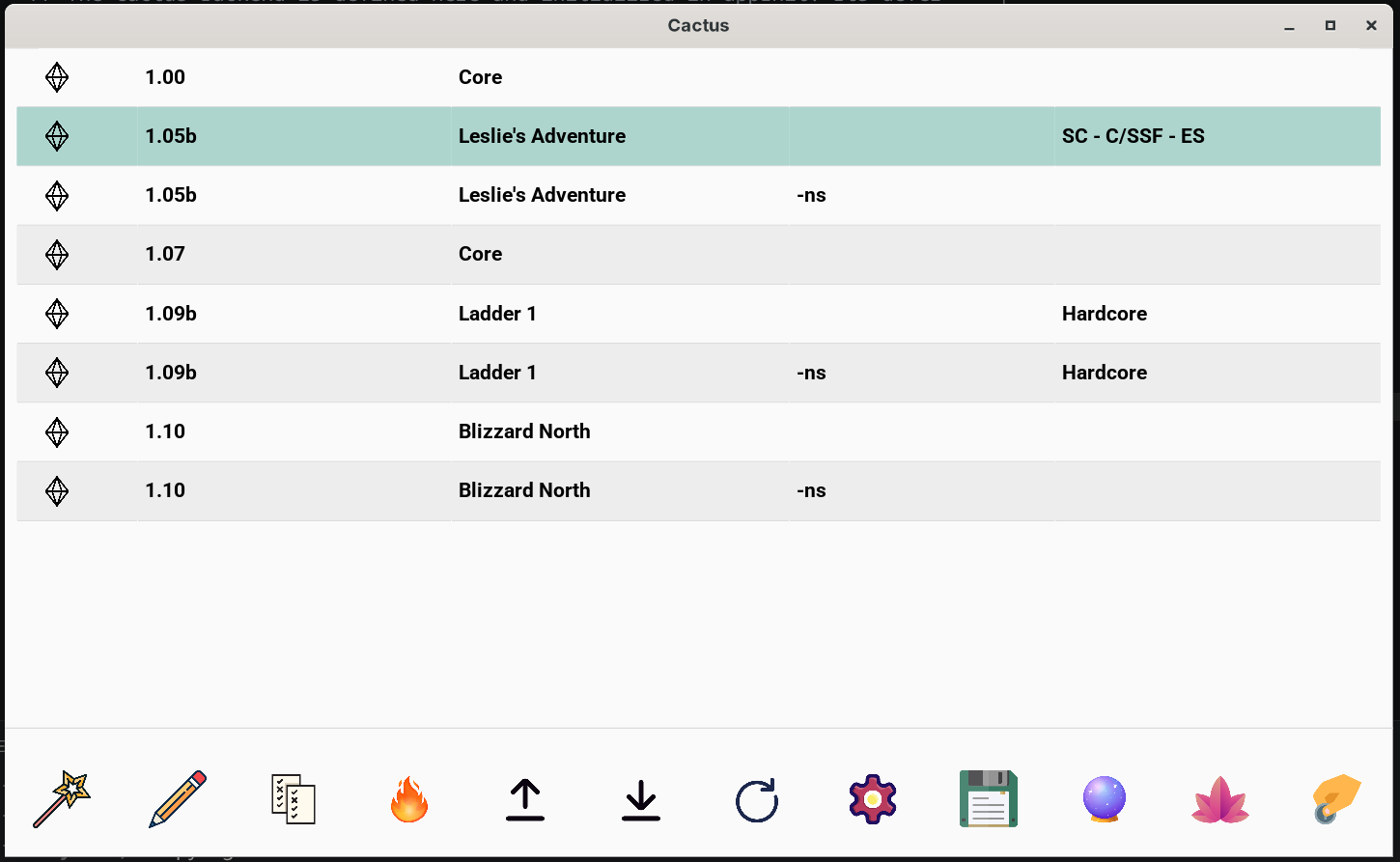Click the diamond icon in the highlighted Leslie's Adventure row
The width and height of the screenshot is (1400, 862).
[x=57, y=136]
